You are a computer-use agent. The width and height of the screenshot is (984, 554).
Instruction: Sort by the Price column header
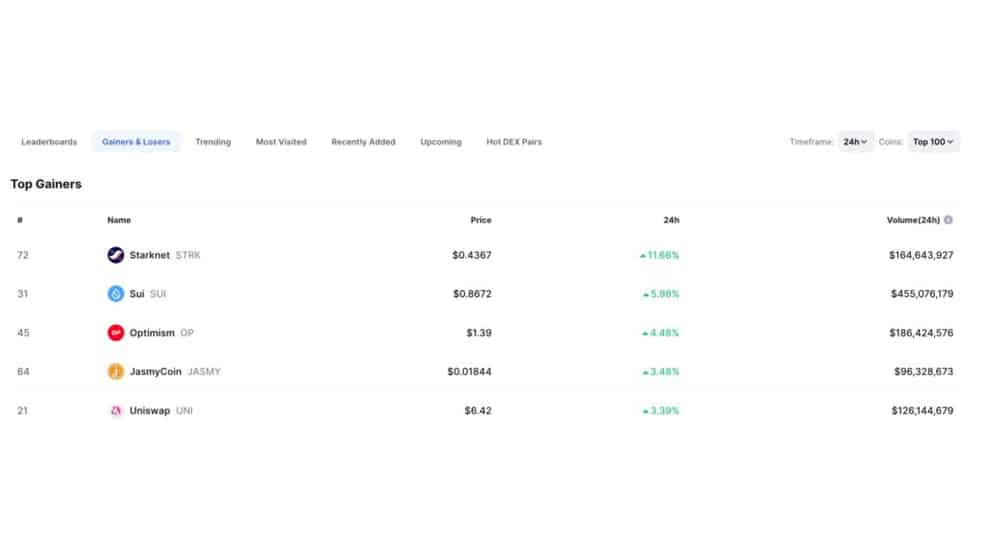point(481,220)
